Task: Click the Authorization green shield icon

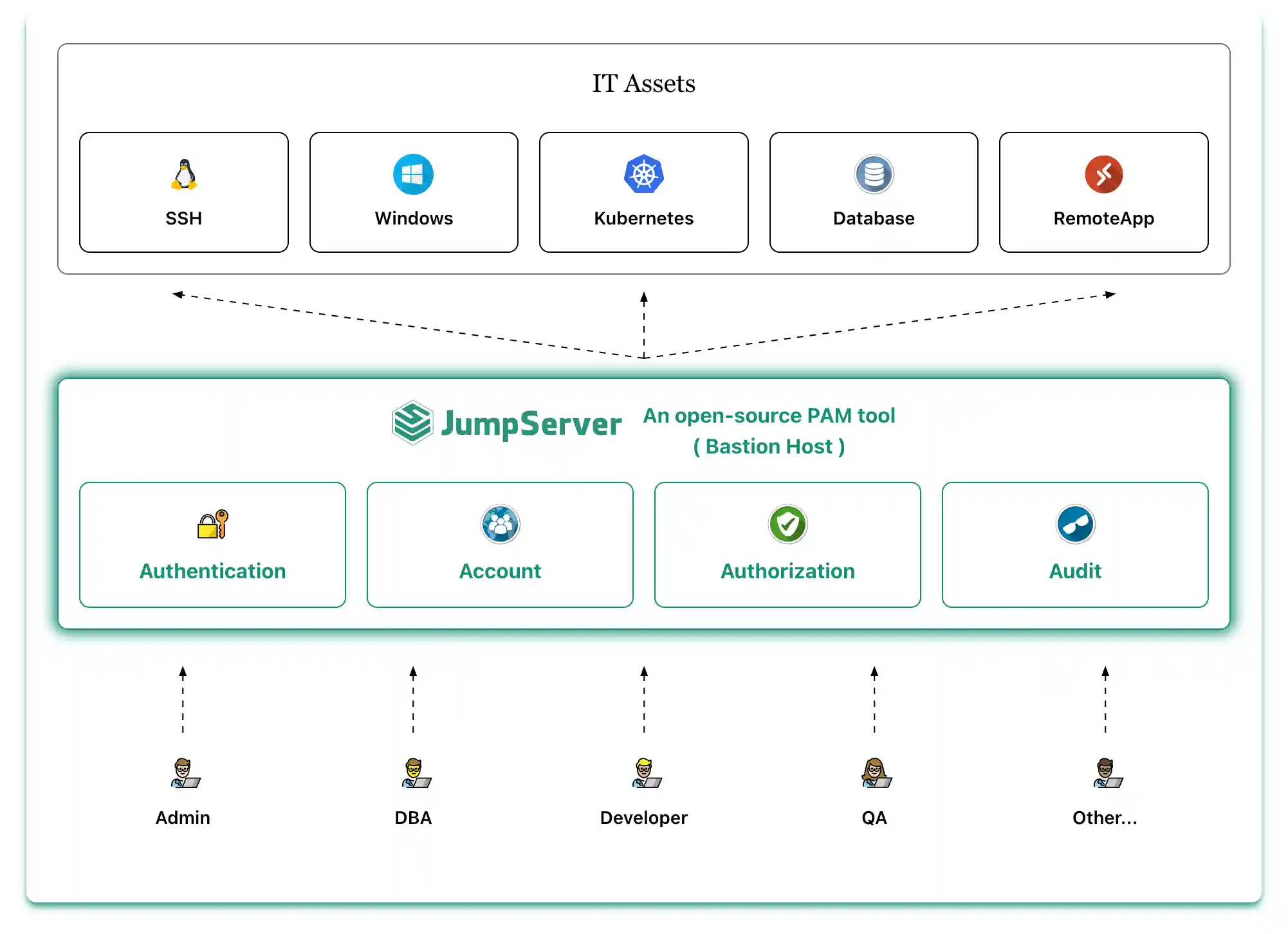Action: pyautogui.click(x=787, y=524)
